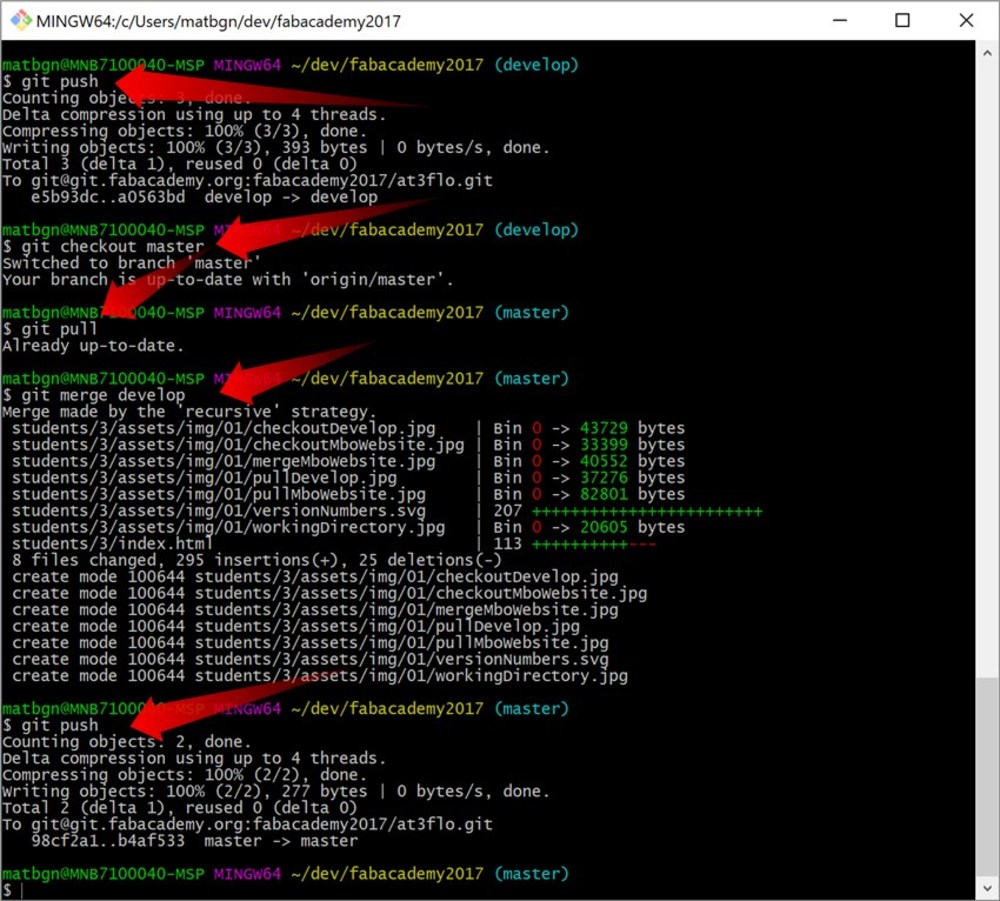1000x901 pixels.
Task: Click 'Merge made by the recursive strategy' line
Action: pyautogui.click(x=189, y=412)
